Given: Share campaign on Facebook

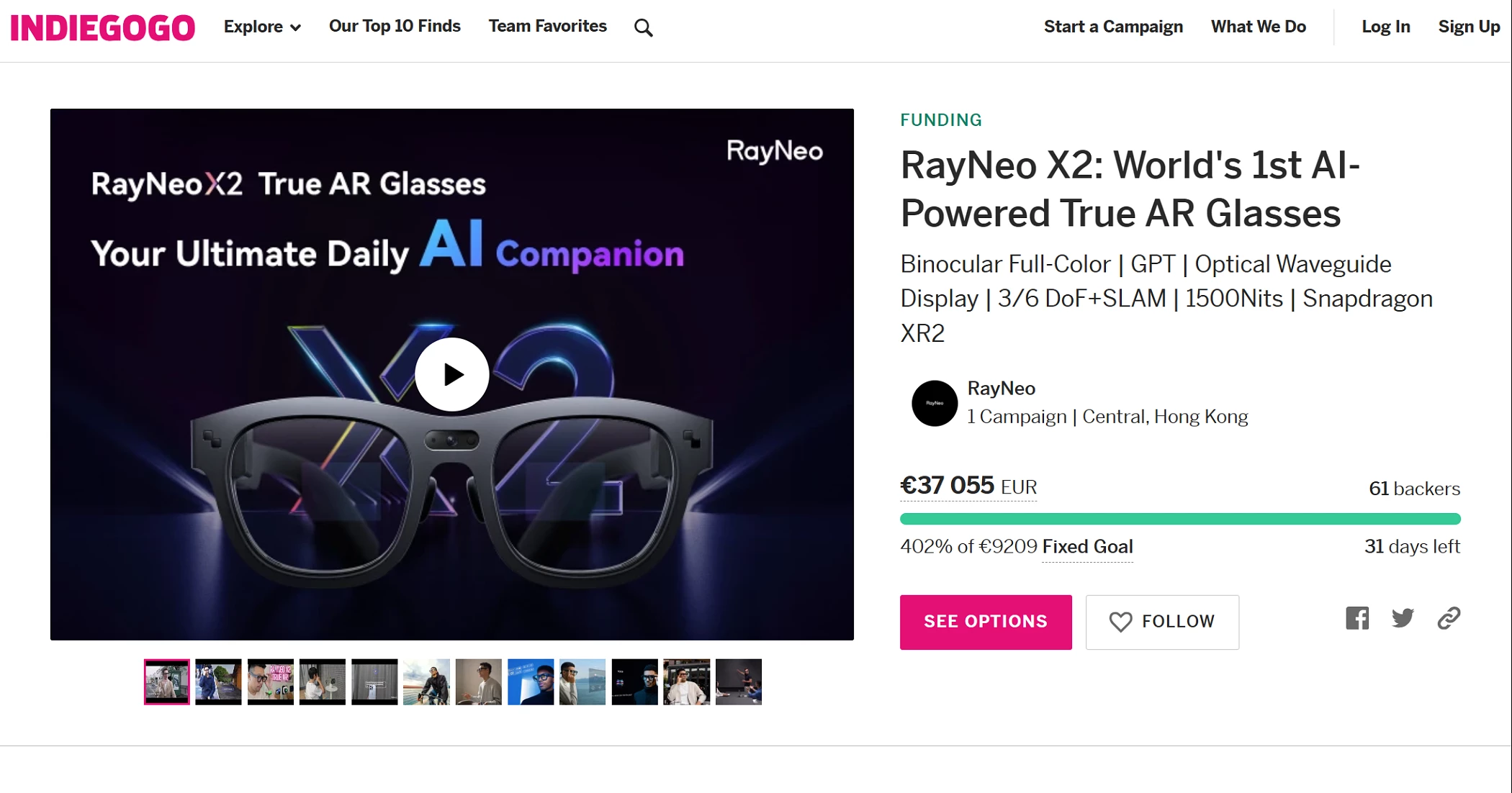Looking at the screenshot, I should point(1357,618).
